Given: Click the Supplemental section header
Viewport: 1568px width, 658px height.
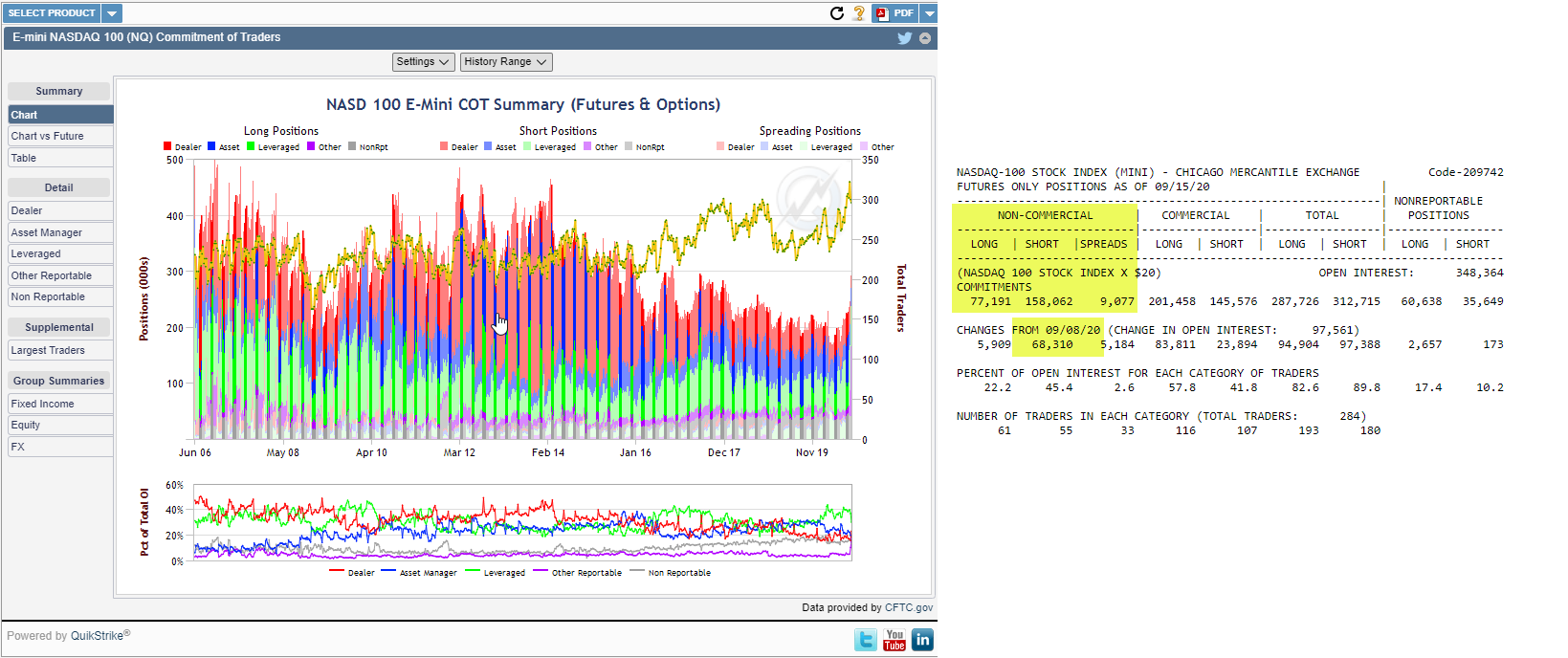Looking at the screenshot, I should pos(59,328).
